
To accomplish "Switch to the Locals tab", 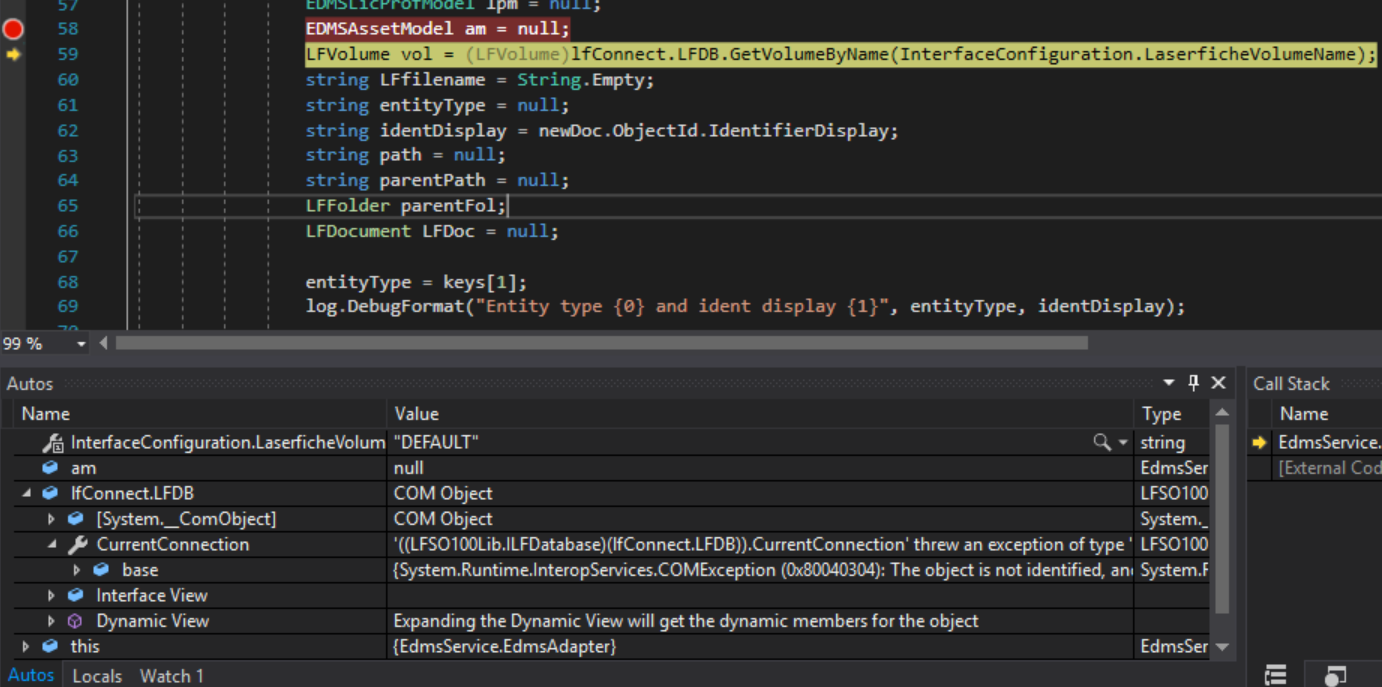I will click(97, 676).
